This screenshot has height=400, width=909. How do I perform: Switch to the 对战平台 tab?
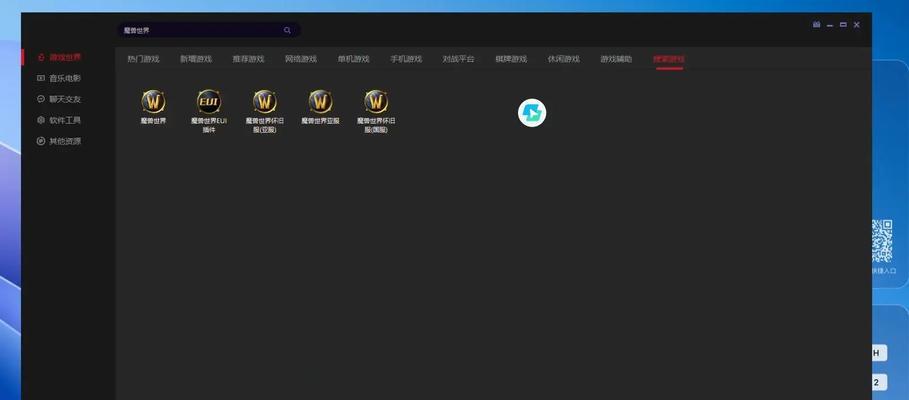[x=459, y=59]
